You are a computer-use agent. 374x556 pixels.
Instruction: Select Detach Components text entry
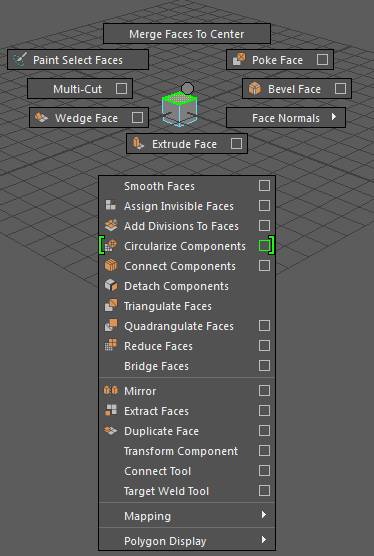(x=176, y=286)
